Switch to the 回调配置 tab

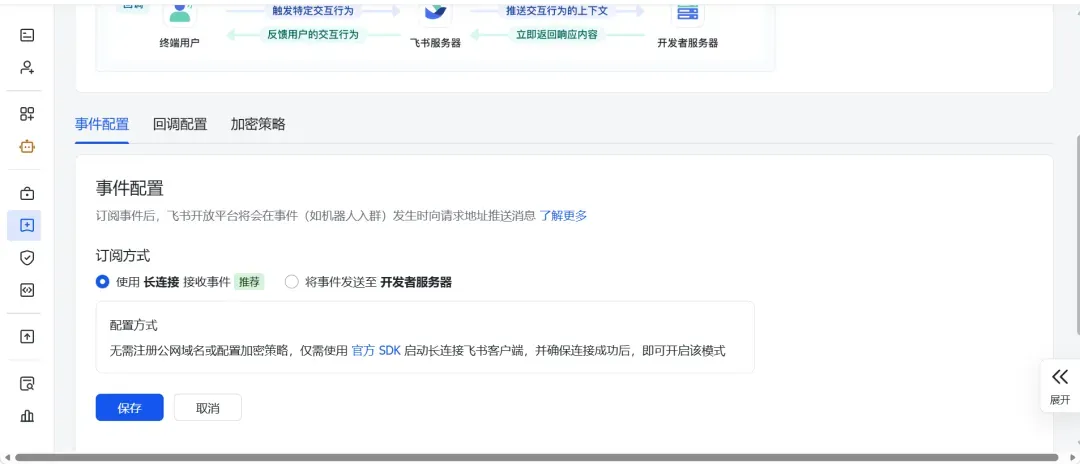click(x=180, y=124)
